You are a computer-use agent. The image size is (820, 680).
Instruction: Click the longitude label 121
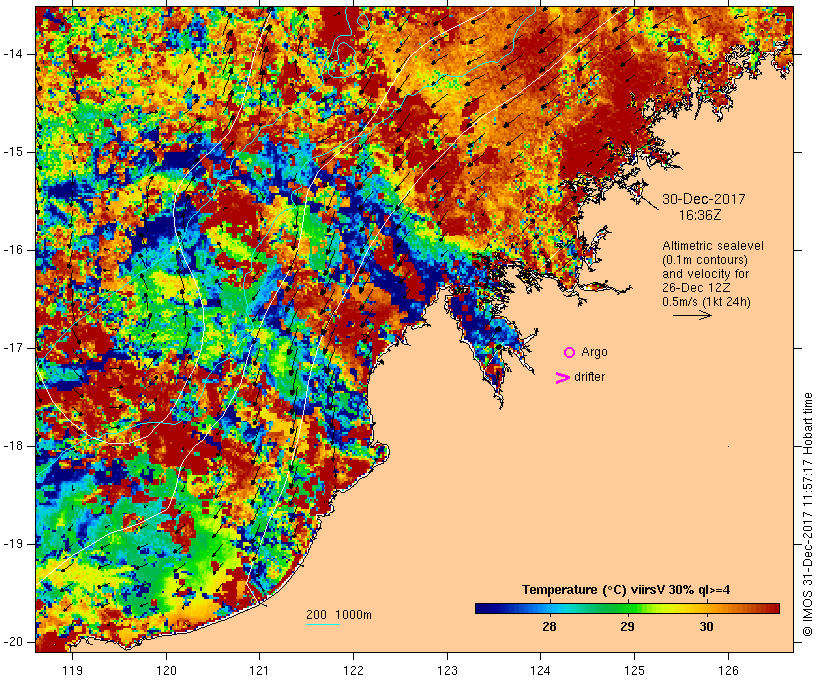coord(259,670)
